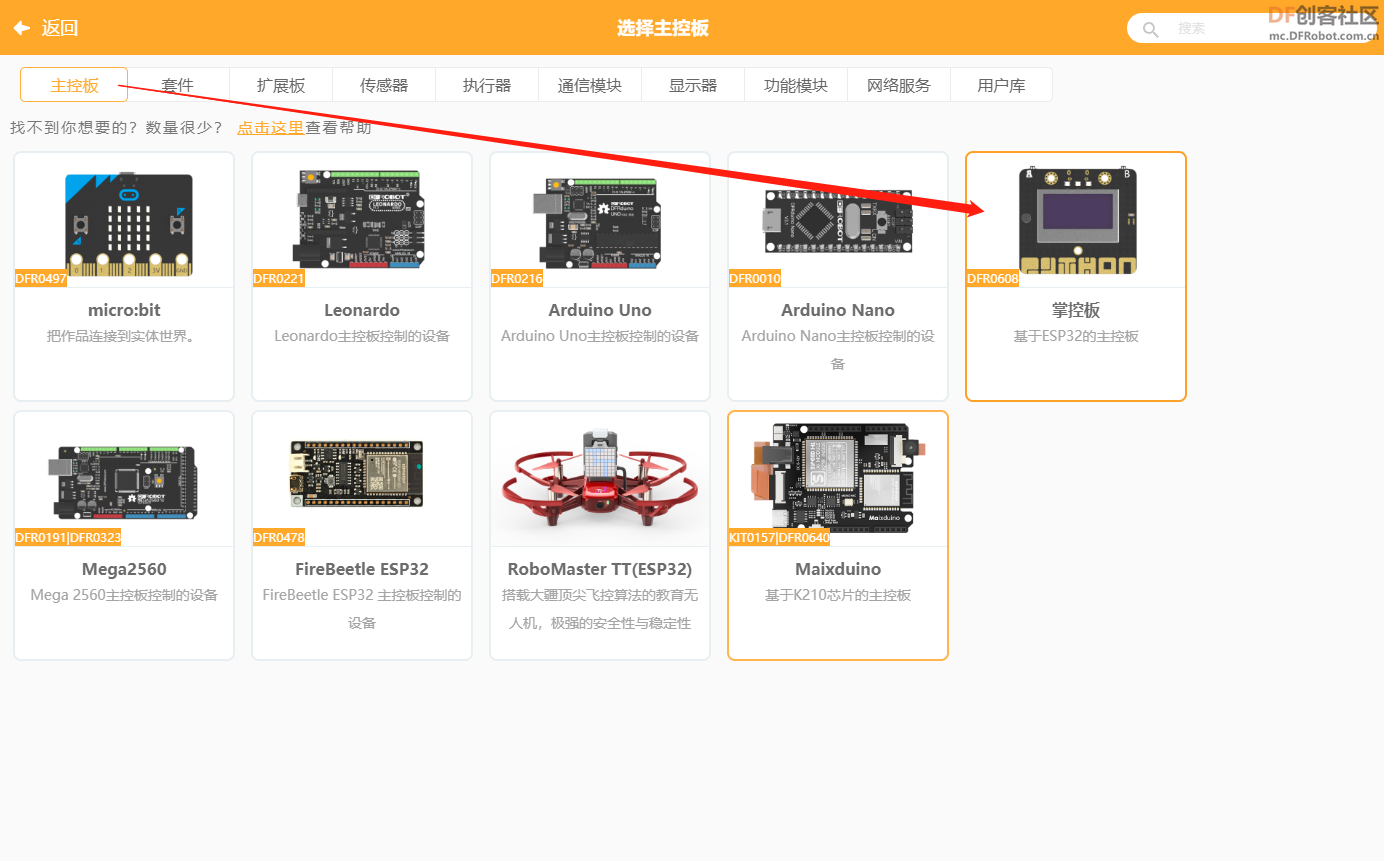Image resolution: width=1384 pixels, height=861 pixels.
Task: Select the 主控板 tab
Action: click(x=74, y=85)
